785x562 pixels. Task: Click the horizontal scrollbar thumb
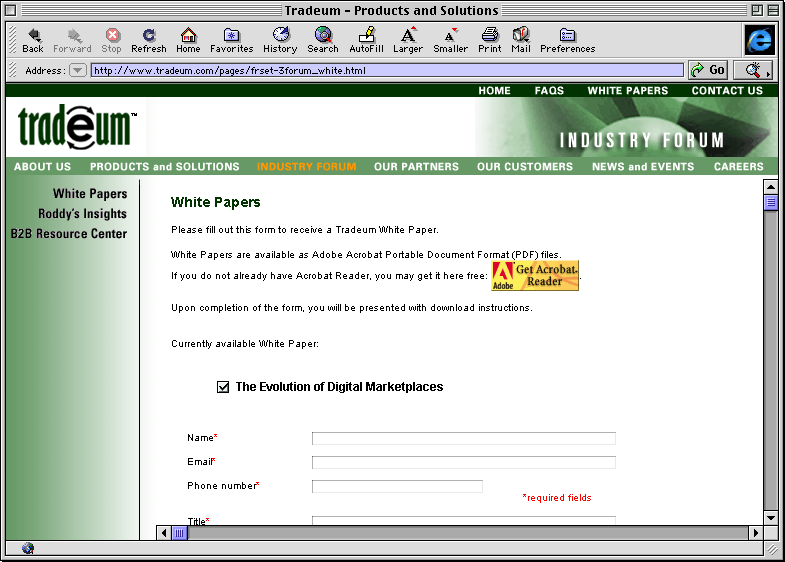coord(180,533)
